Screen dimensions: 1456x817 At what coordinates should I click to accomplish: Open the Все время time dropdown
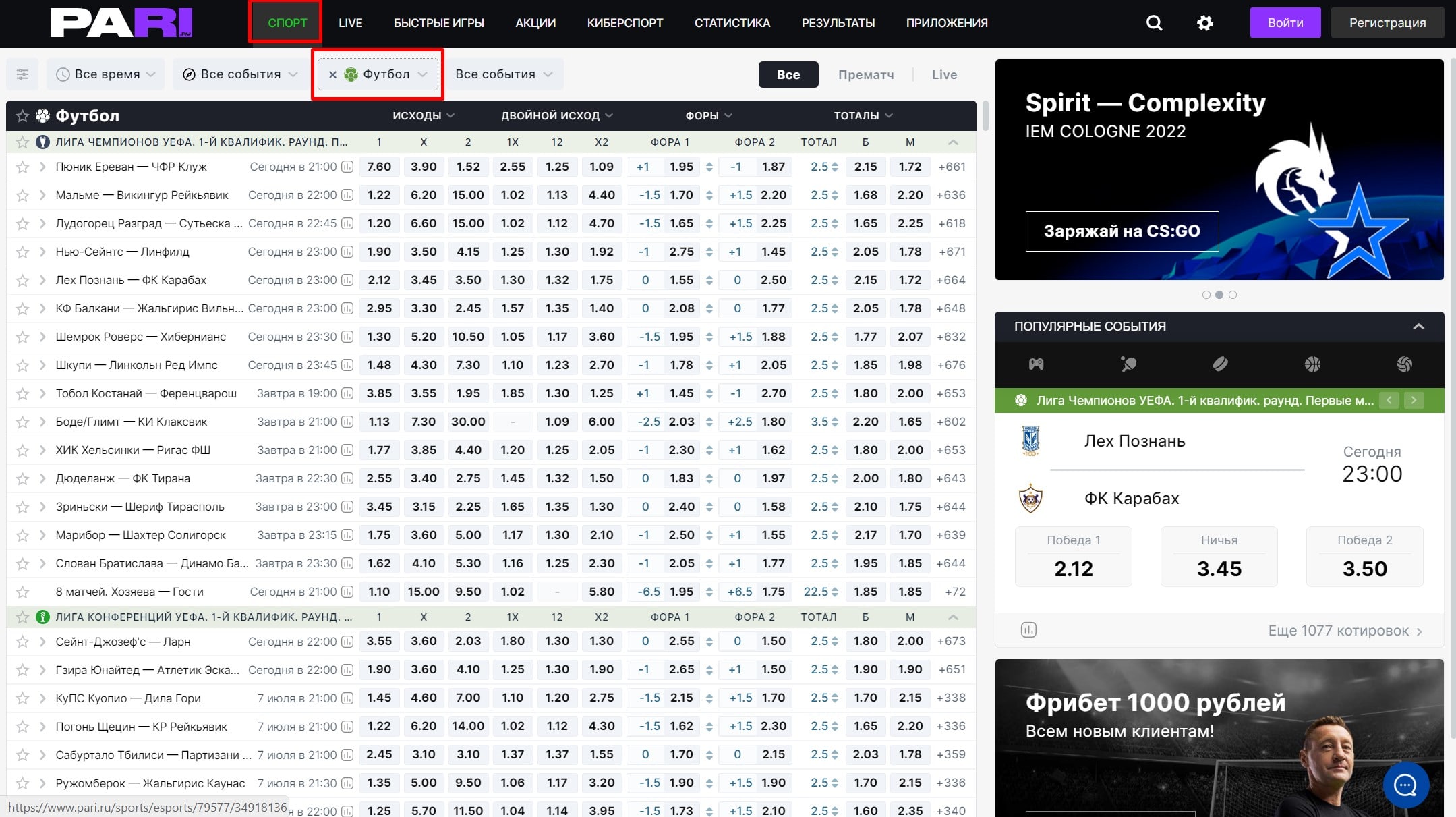(106, 74)
